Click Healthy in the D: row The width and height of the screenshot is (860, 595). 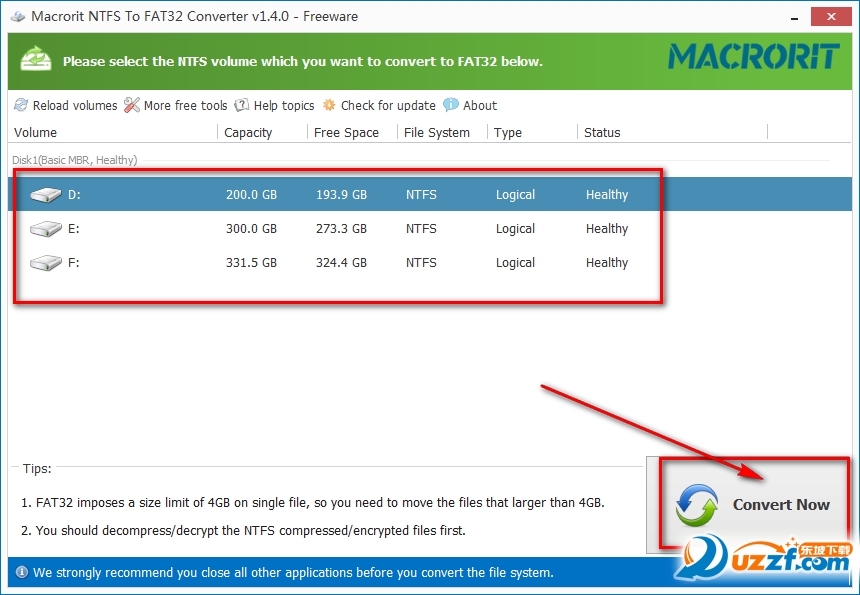tap(607, 195)
